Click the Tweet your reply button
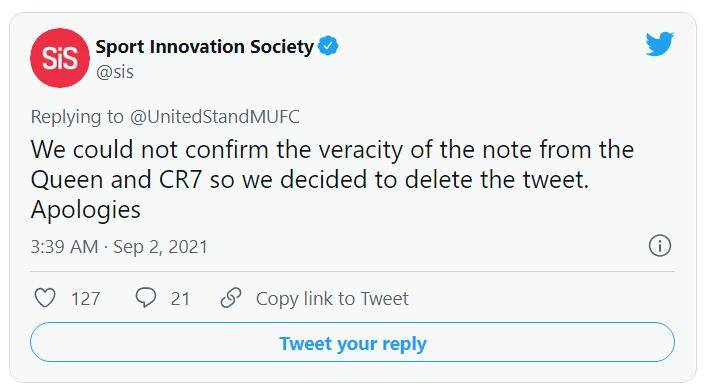This screenshot has height=389, width=704. click(x=352, y=342)
